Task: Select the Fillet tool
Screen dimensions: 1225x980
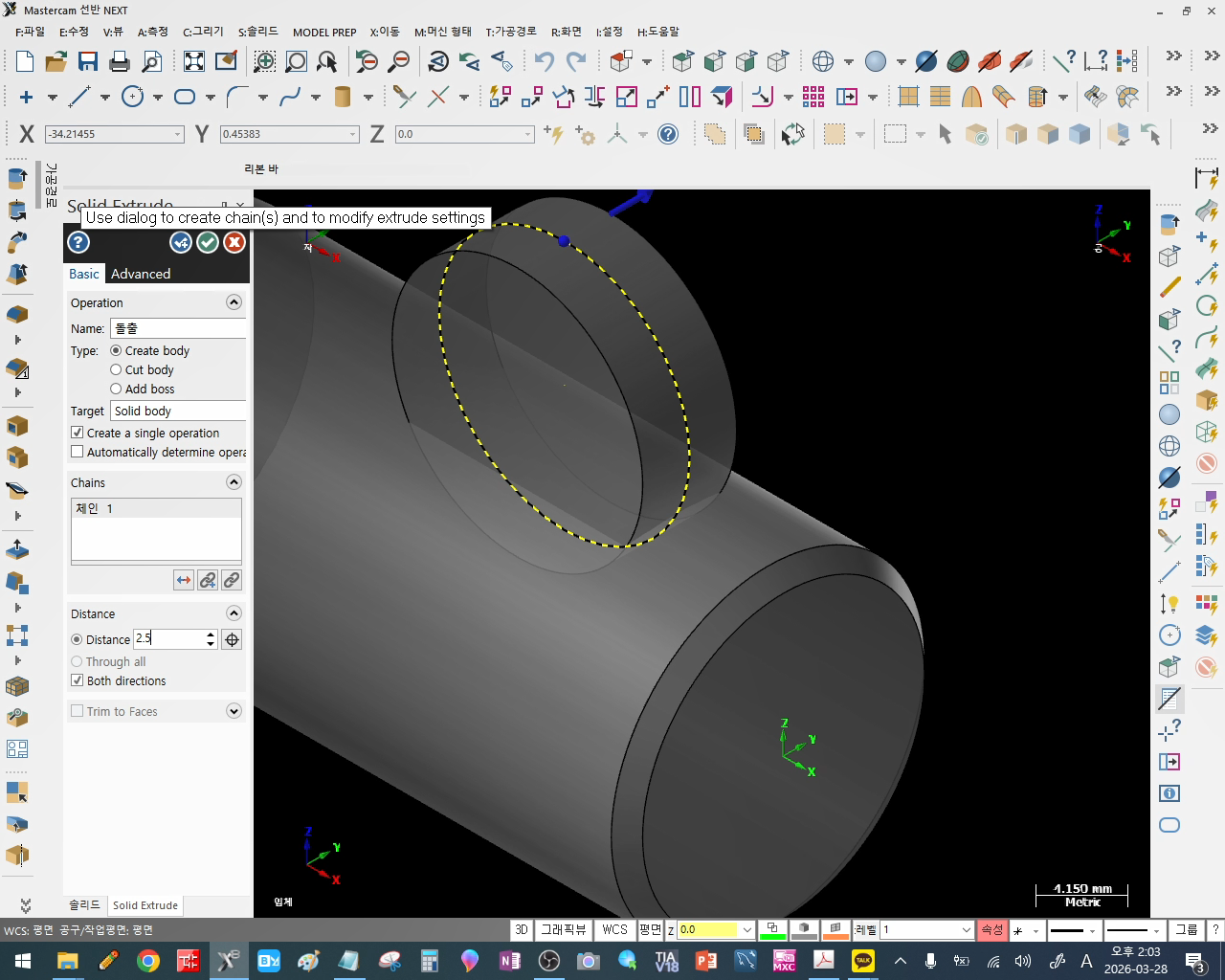Action: (x=237, y=97)
